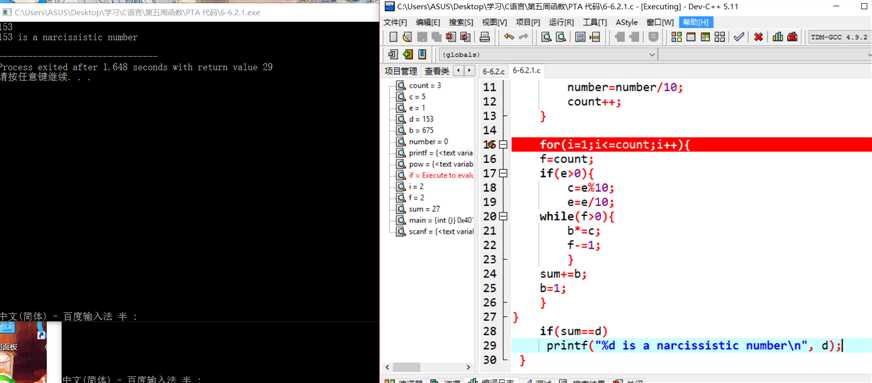Open the 项目[P] menu

[x=528, y=22]
